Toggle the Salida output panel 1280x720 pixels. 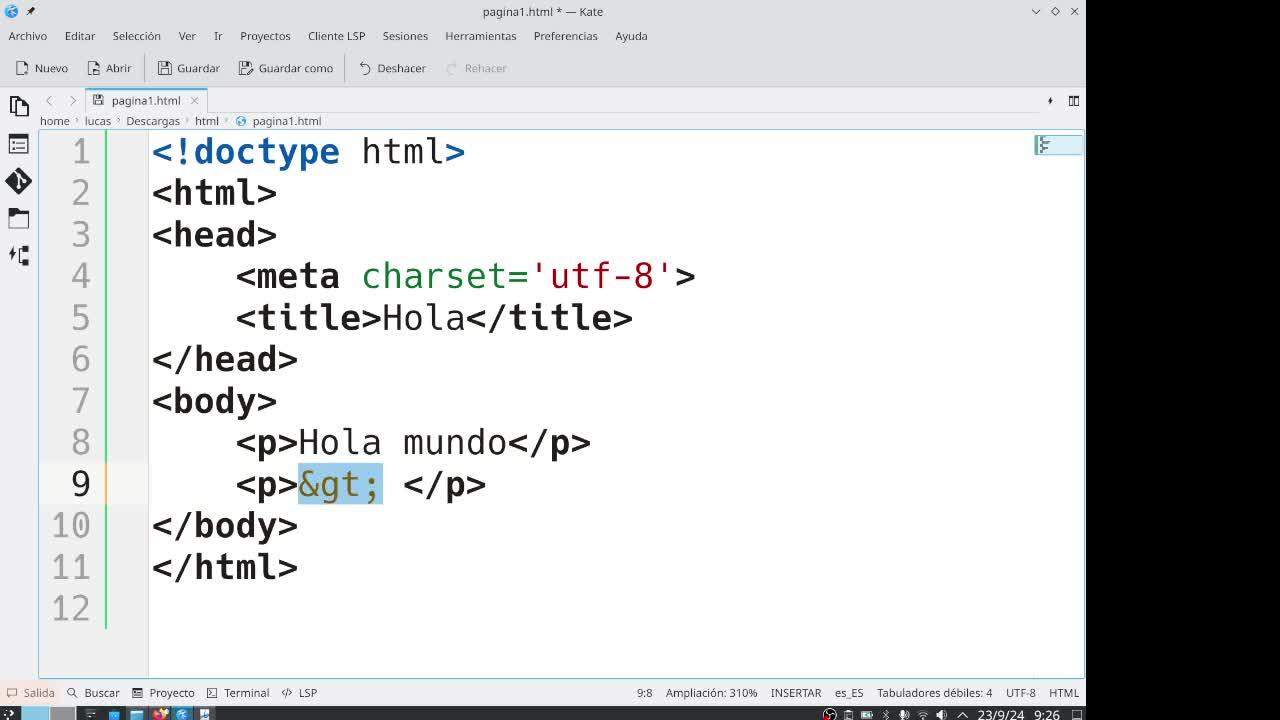point(30,693)
